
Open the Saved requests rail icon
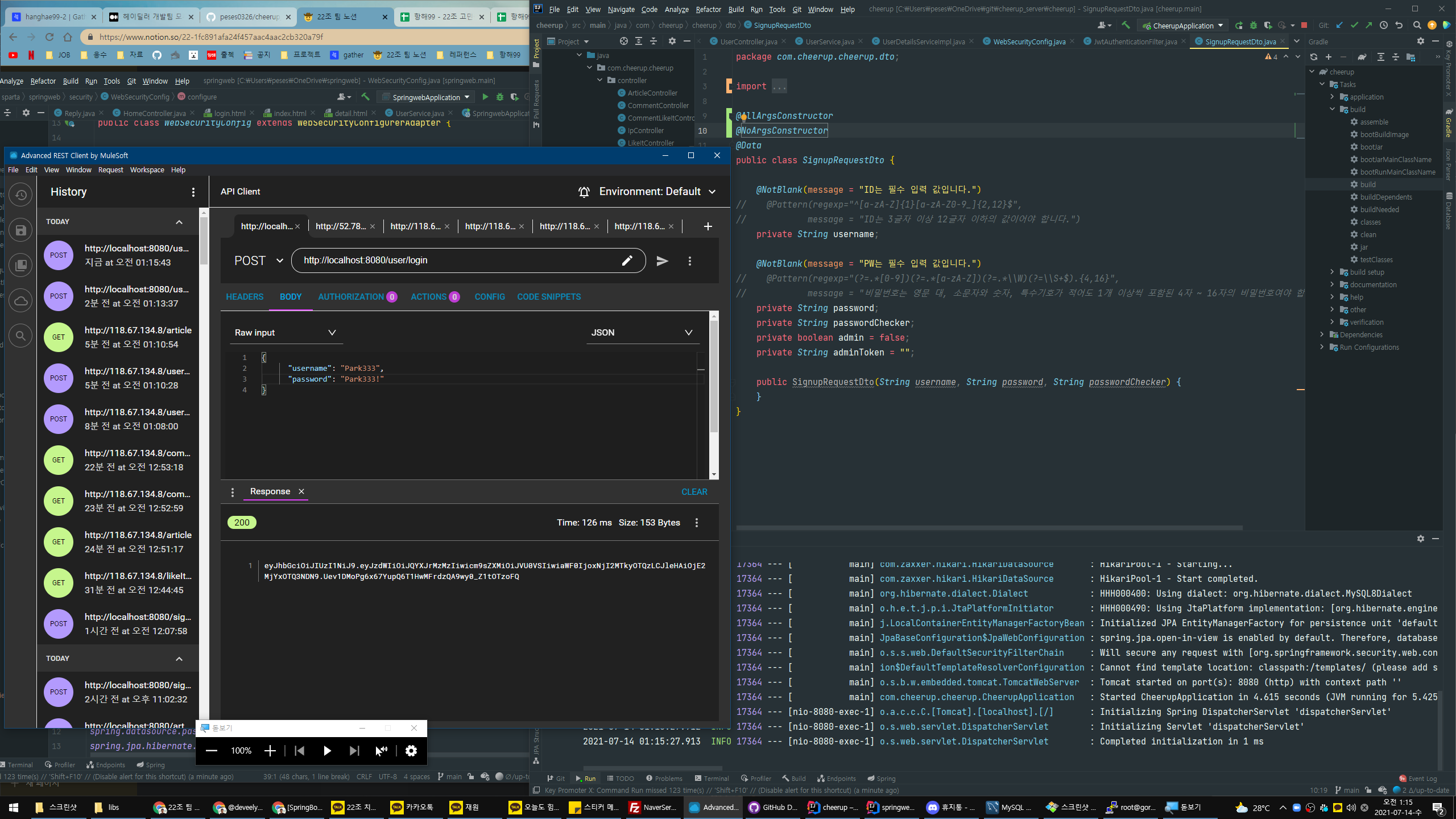(x=20, y=230)
